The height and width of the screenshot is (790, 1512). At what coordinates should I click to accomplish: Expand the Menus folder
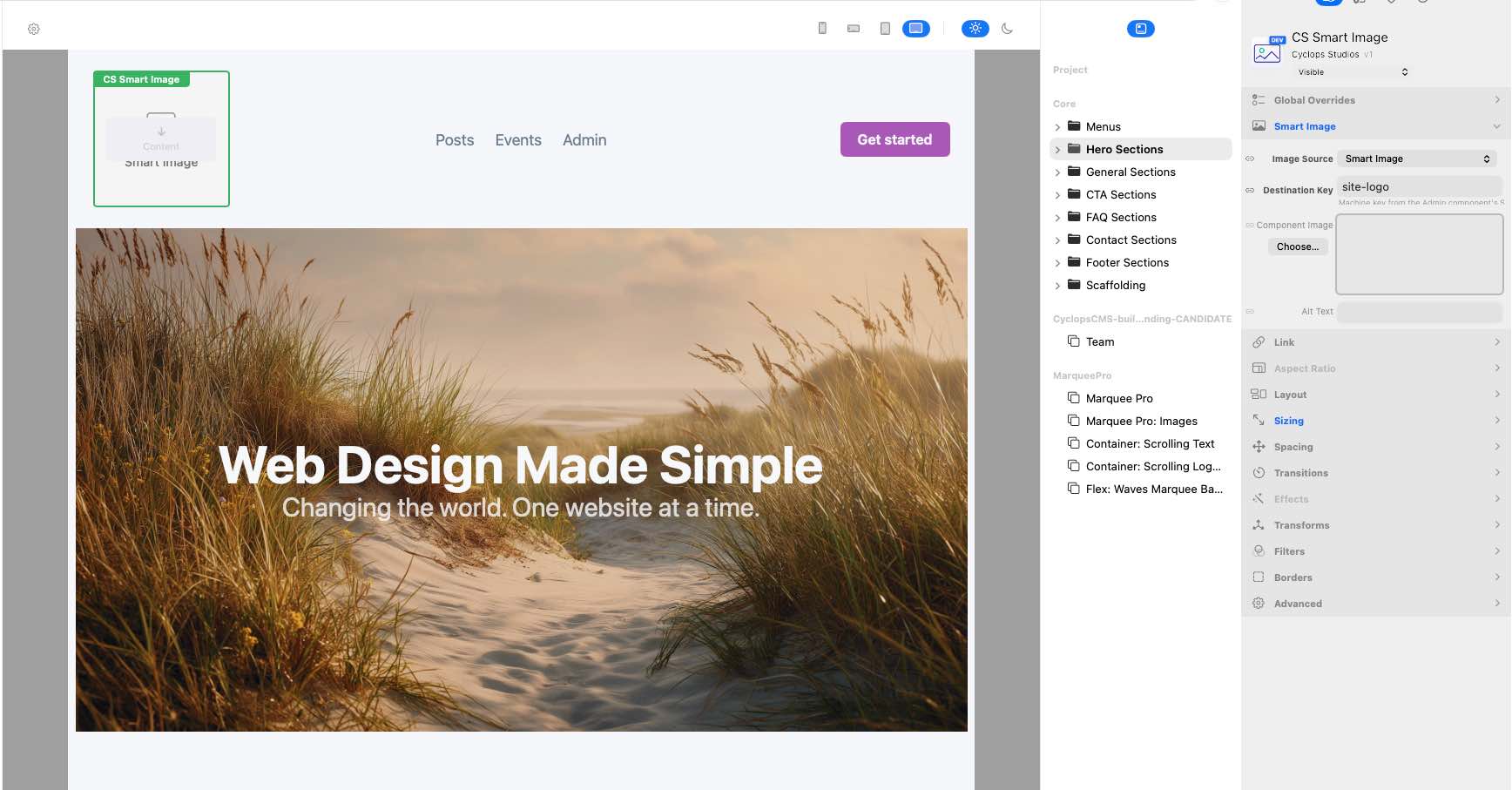(1057, 127)
